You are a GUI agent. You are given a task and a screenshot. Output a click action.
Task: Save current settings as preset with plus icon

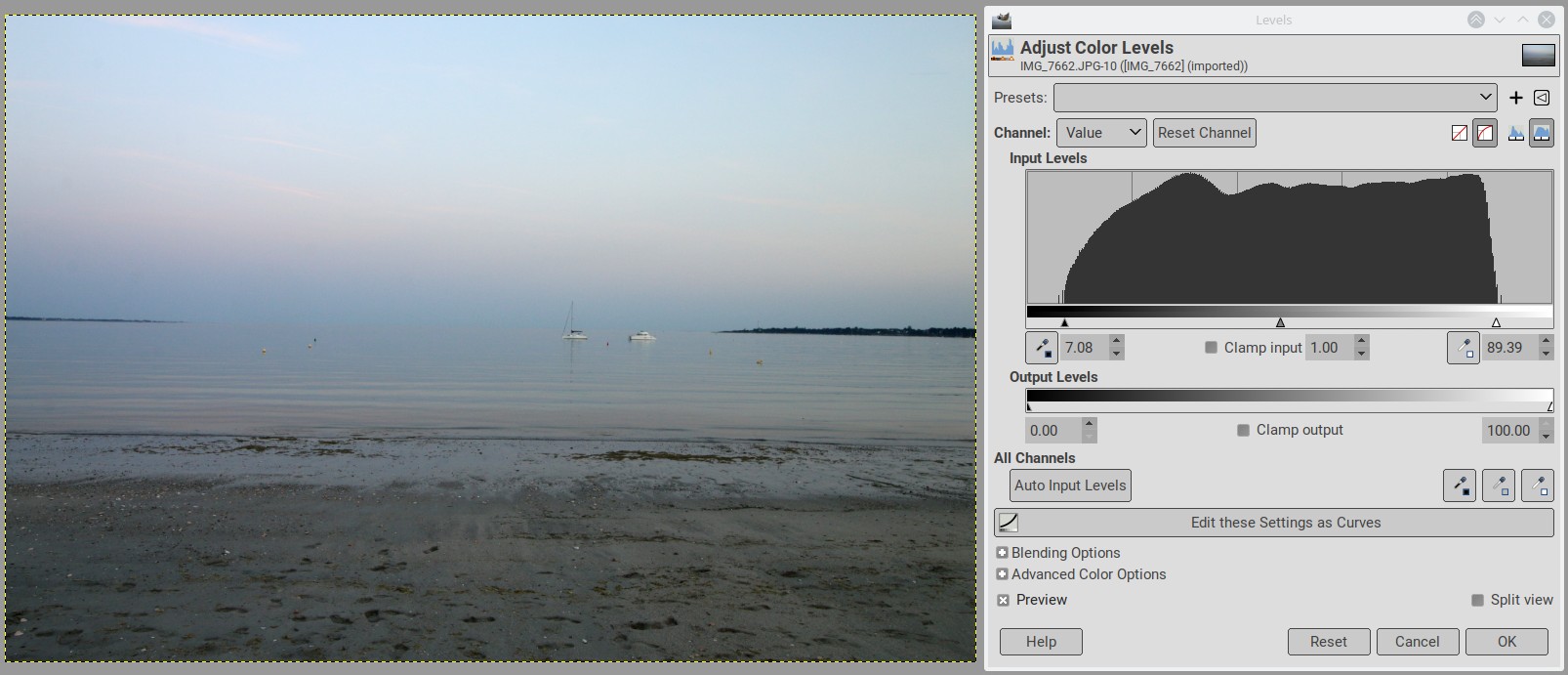pos(1515,98)
